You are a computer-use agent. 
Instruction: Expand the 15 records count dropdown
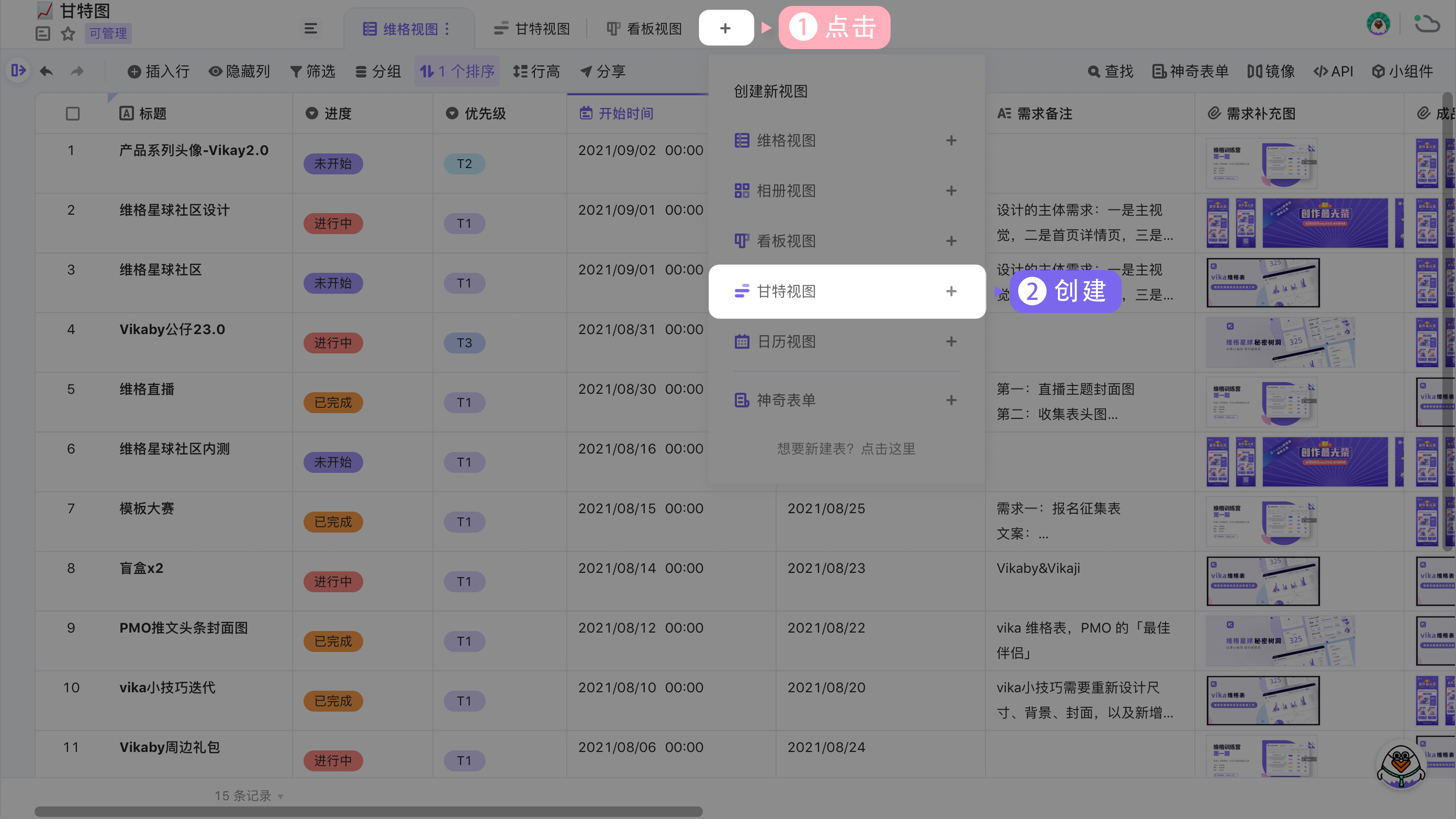point(249,796)
